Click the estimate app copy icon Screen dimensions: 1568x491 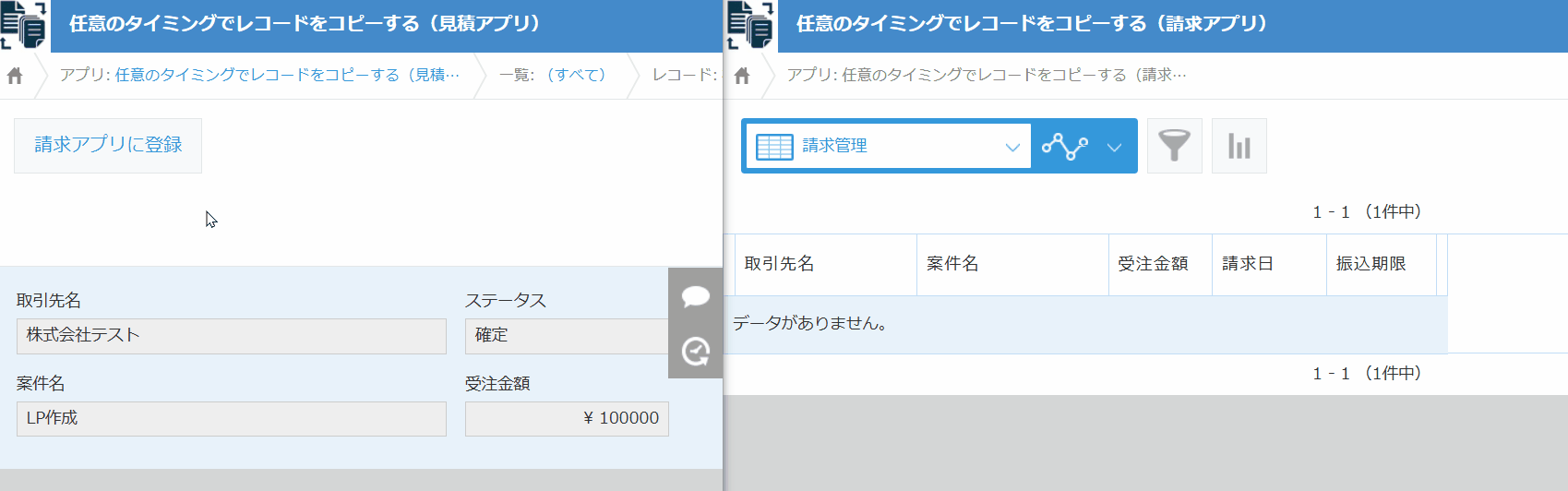23,25
